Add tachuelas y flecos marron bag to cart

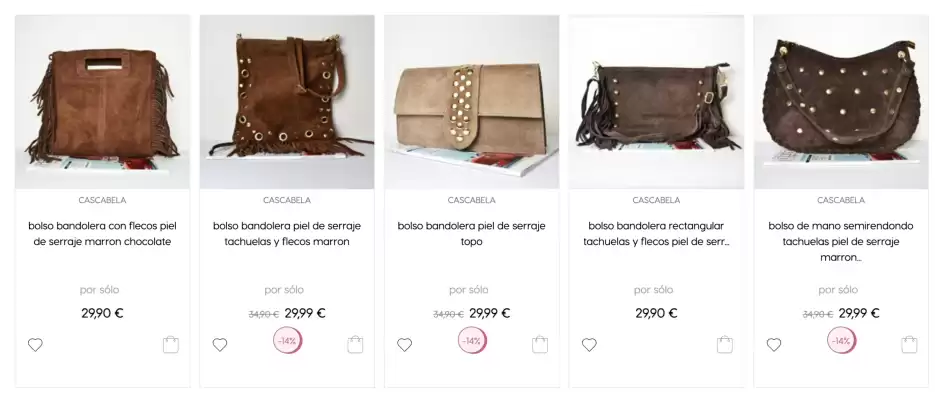point(355,345)
